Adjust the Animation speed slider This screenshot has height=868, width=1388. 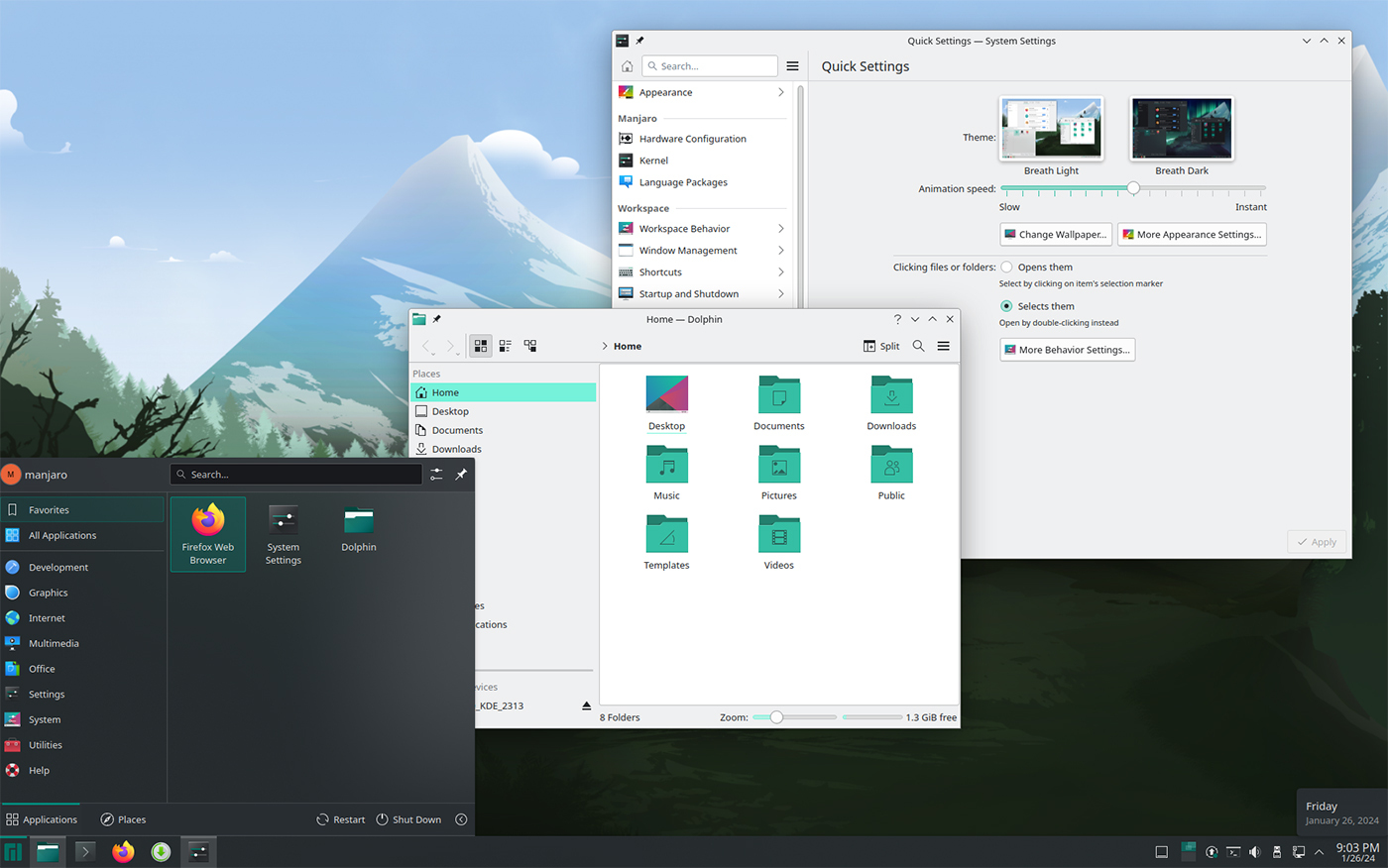point(1133,187)
